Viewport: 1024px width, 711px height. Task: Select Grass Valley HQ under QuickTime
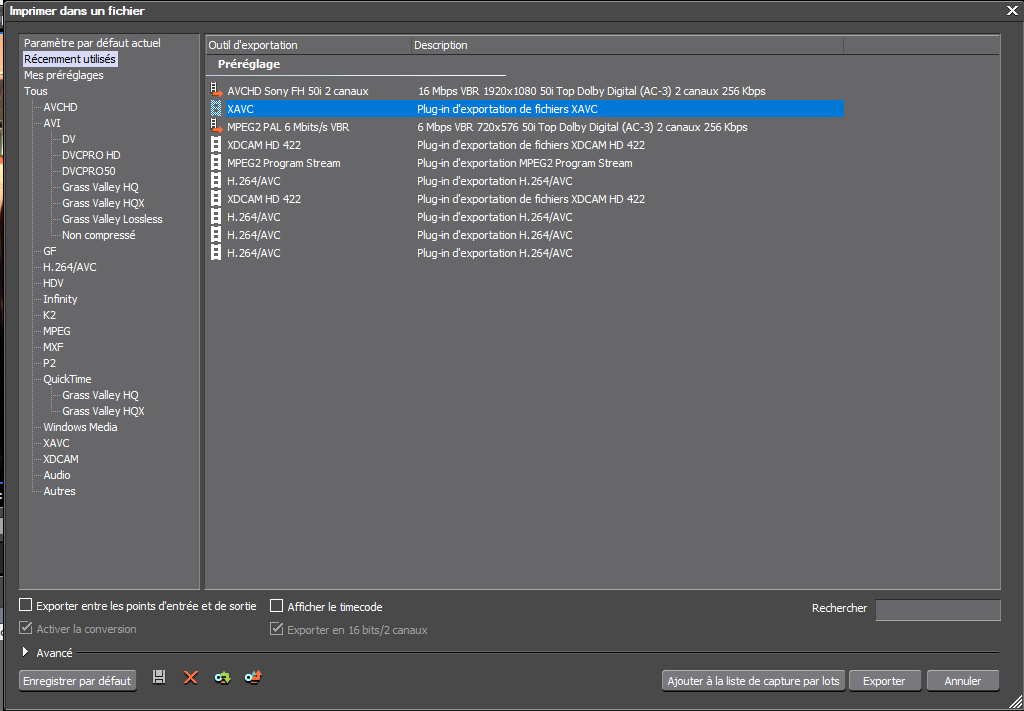(100, 395)
